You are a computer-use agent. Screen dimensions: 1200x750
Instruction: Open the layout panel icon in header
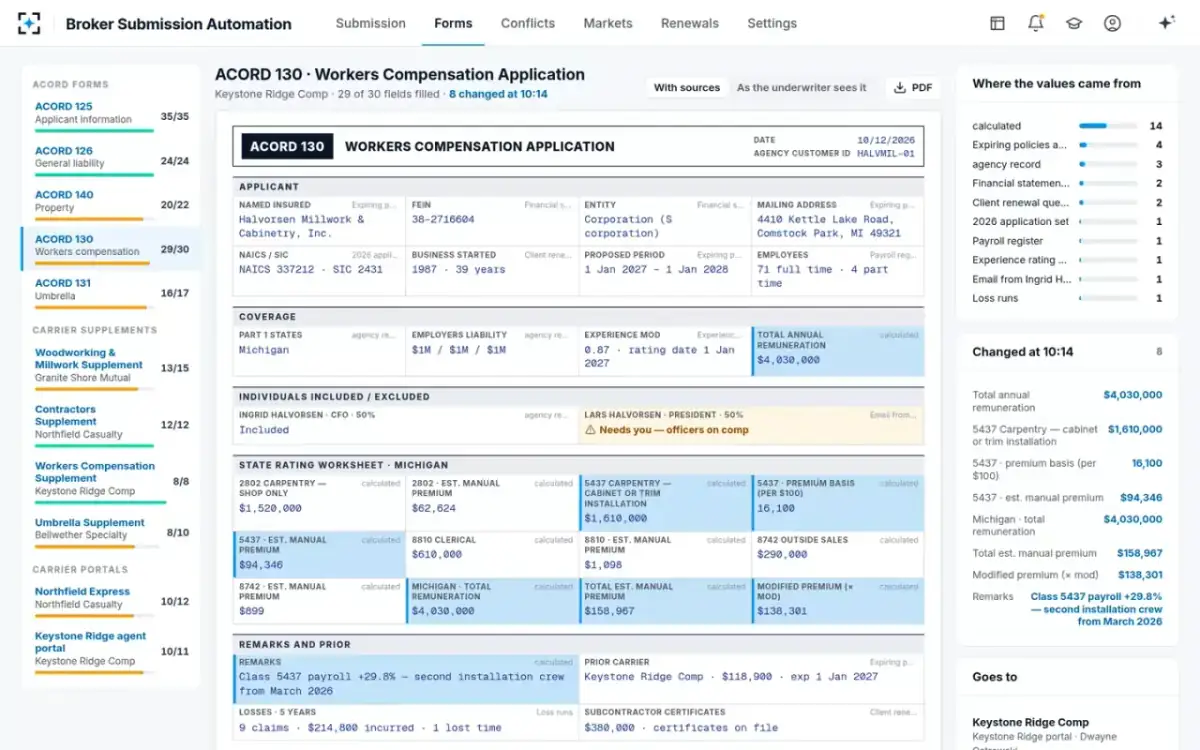click(x=997, y=23)
